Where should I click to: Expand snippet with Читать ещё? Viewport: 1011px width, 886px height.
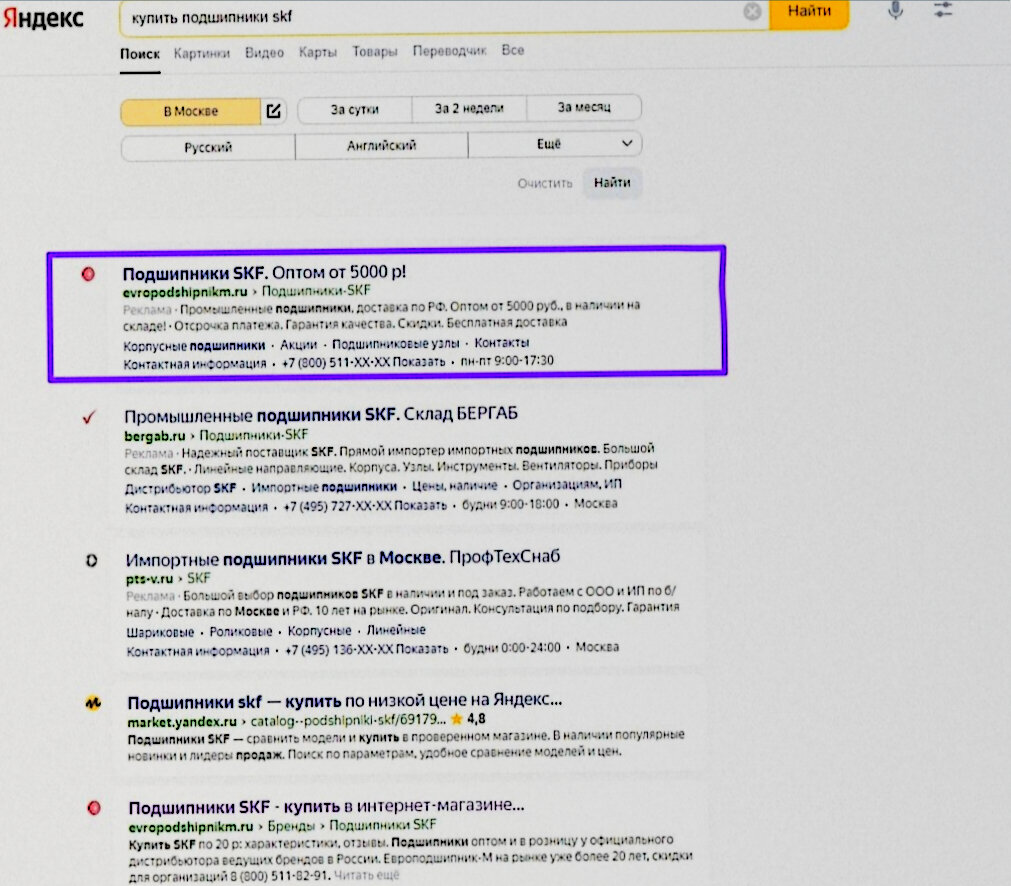pyautogui.click(x=367, y=875)
